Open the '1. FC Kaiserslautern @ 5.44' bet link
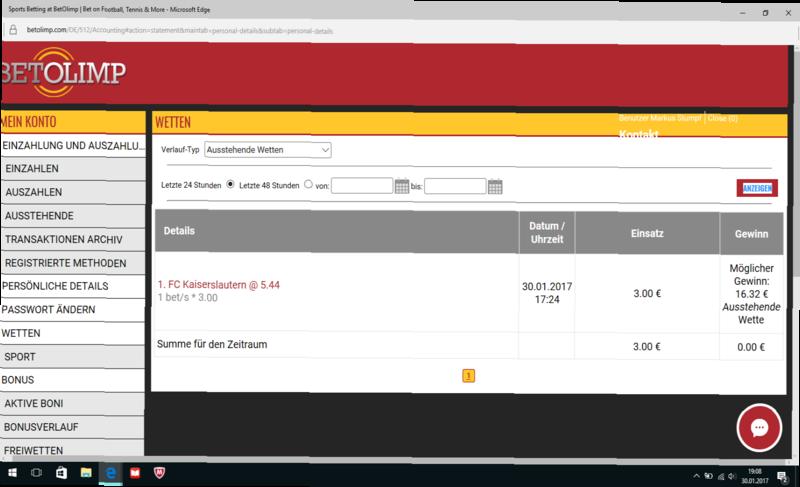Image resolution: width=800 pixels, height=487 pixels. tap(218, 285)
